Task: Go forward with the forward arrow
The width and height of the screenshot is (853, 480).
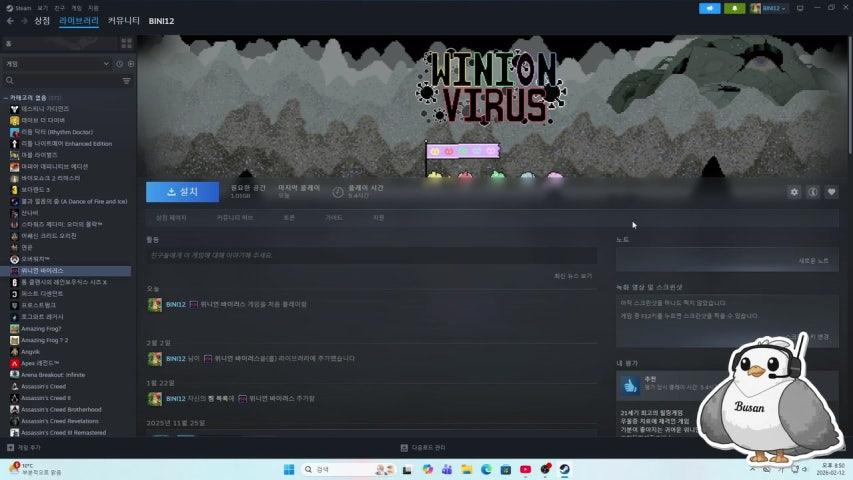Action: coord(24,21)
